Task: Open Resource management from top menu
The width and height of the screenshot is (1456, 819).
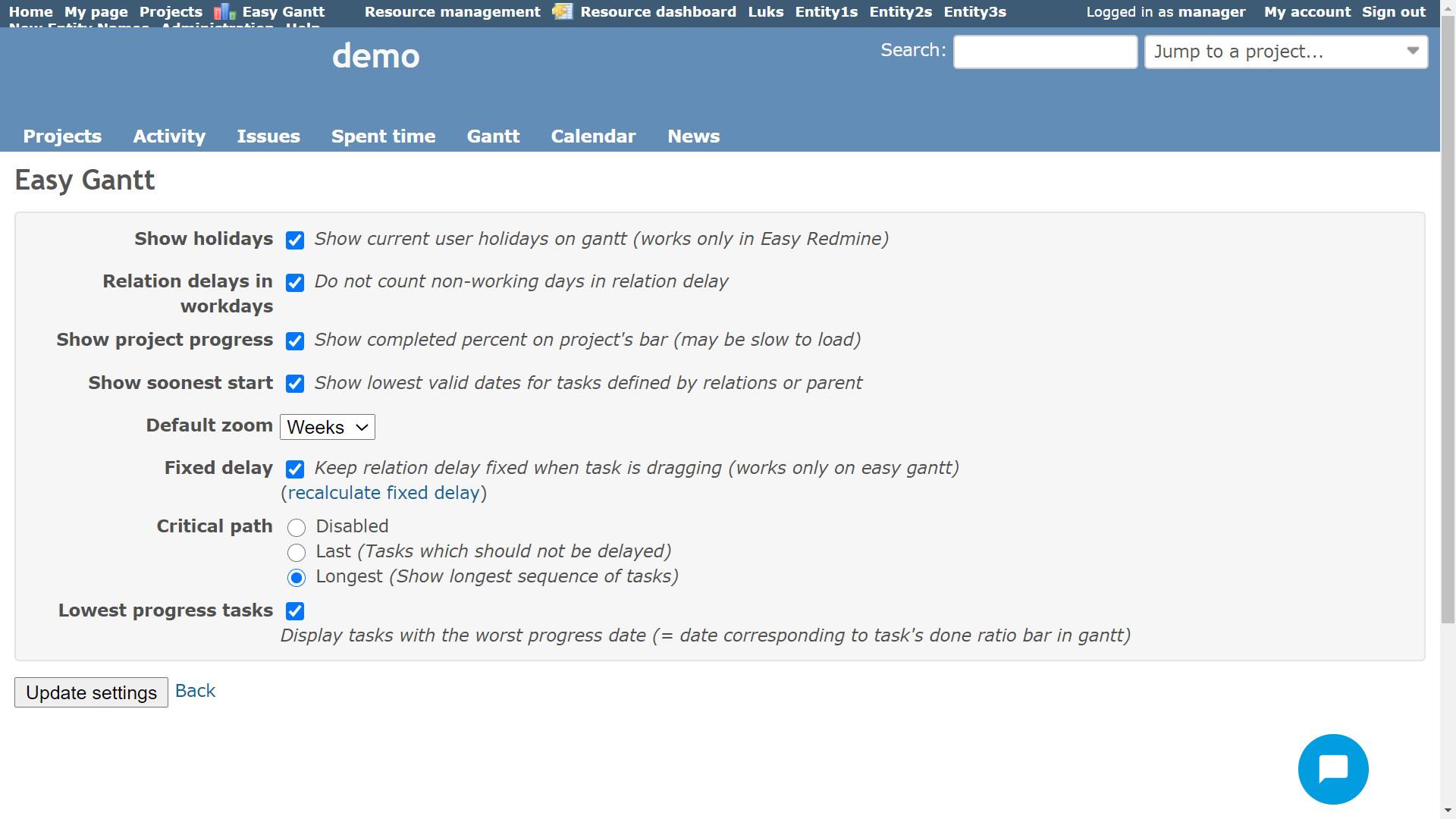Action: point(452,12)
